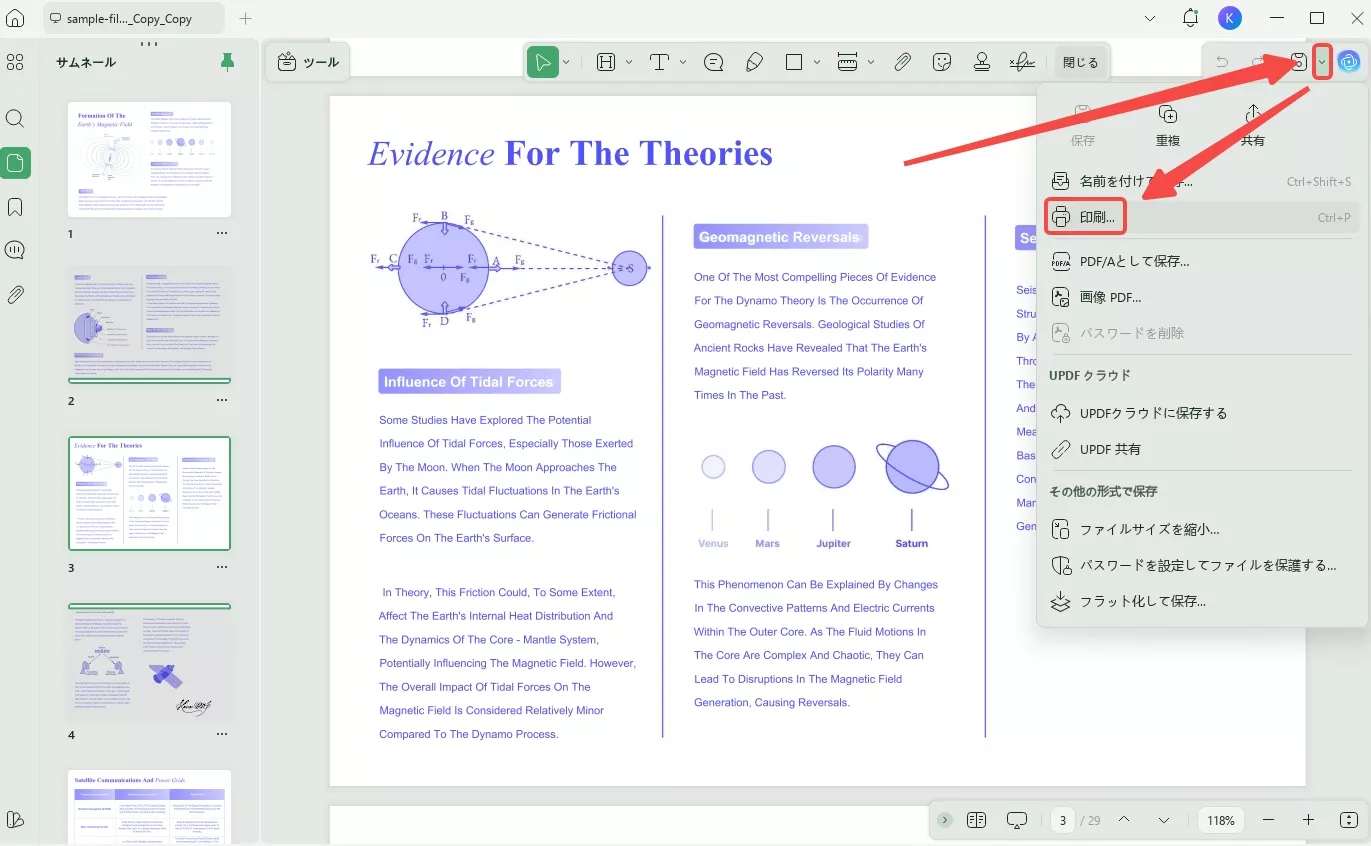Choose UPDF 共有 menu item
The image size is (1371, 846).
[x=1202, y=449]
